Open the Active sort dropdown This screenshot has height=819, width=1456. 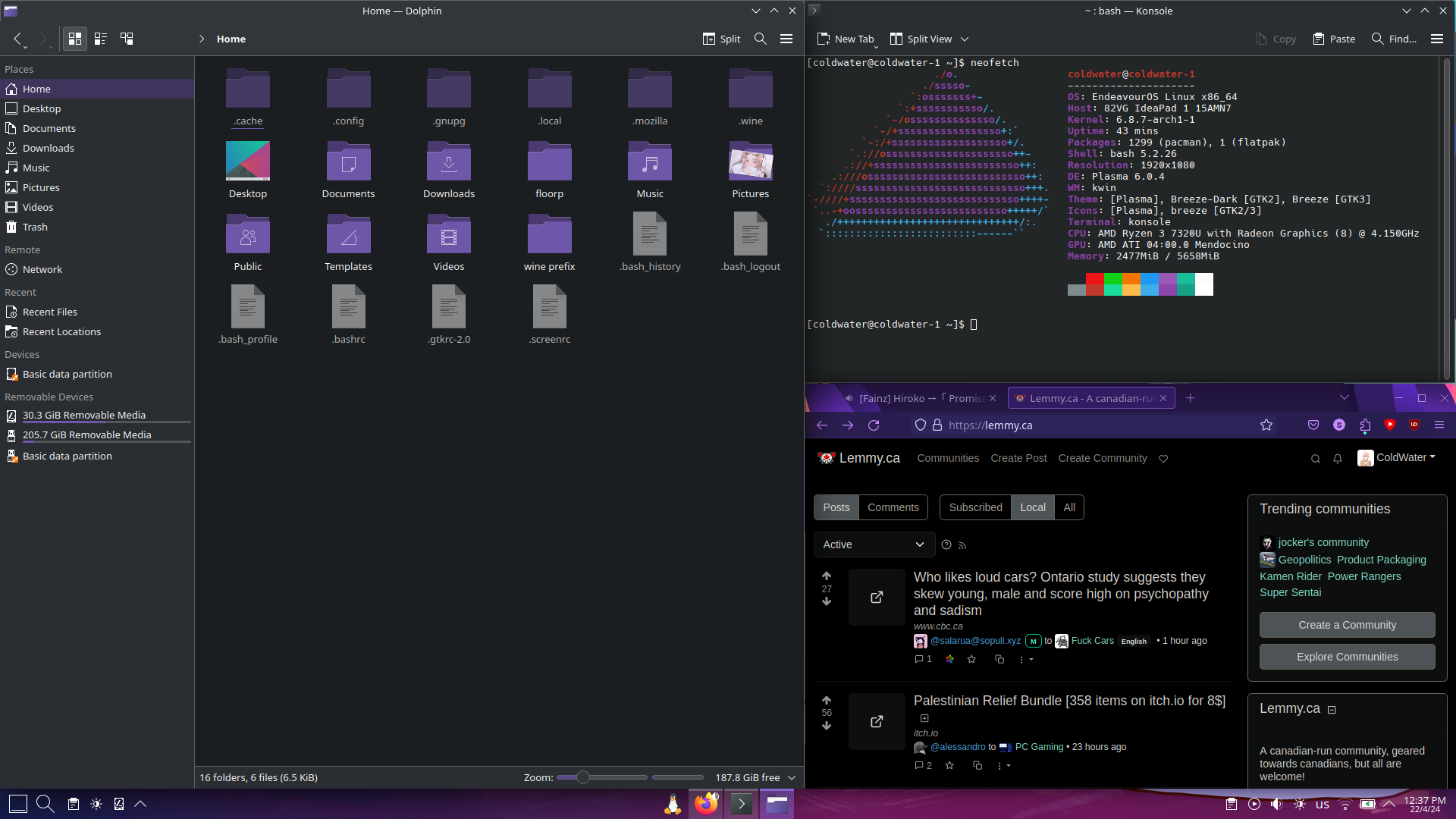tap(874, 544)
